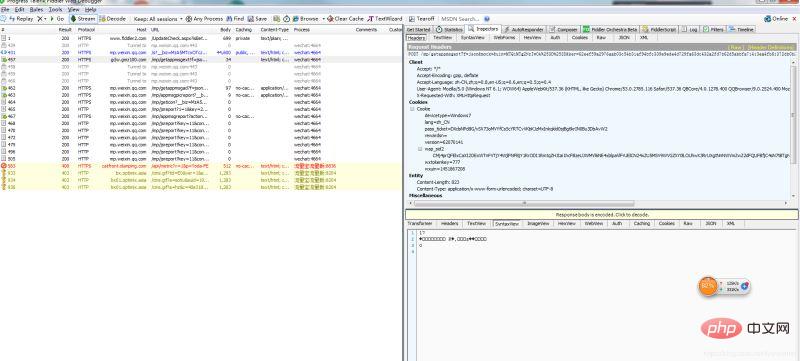Click the WinConfig comment bubble icon
Screen dimensions: 800x361
(3, 19)
